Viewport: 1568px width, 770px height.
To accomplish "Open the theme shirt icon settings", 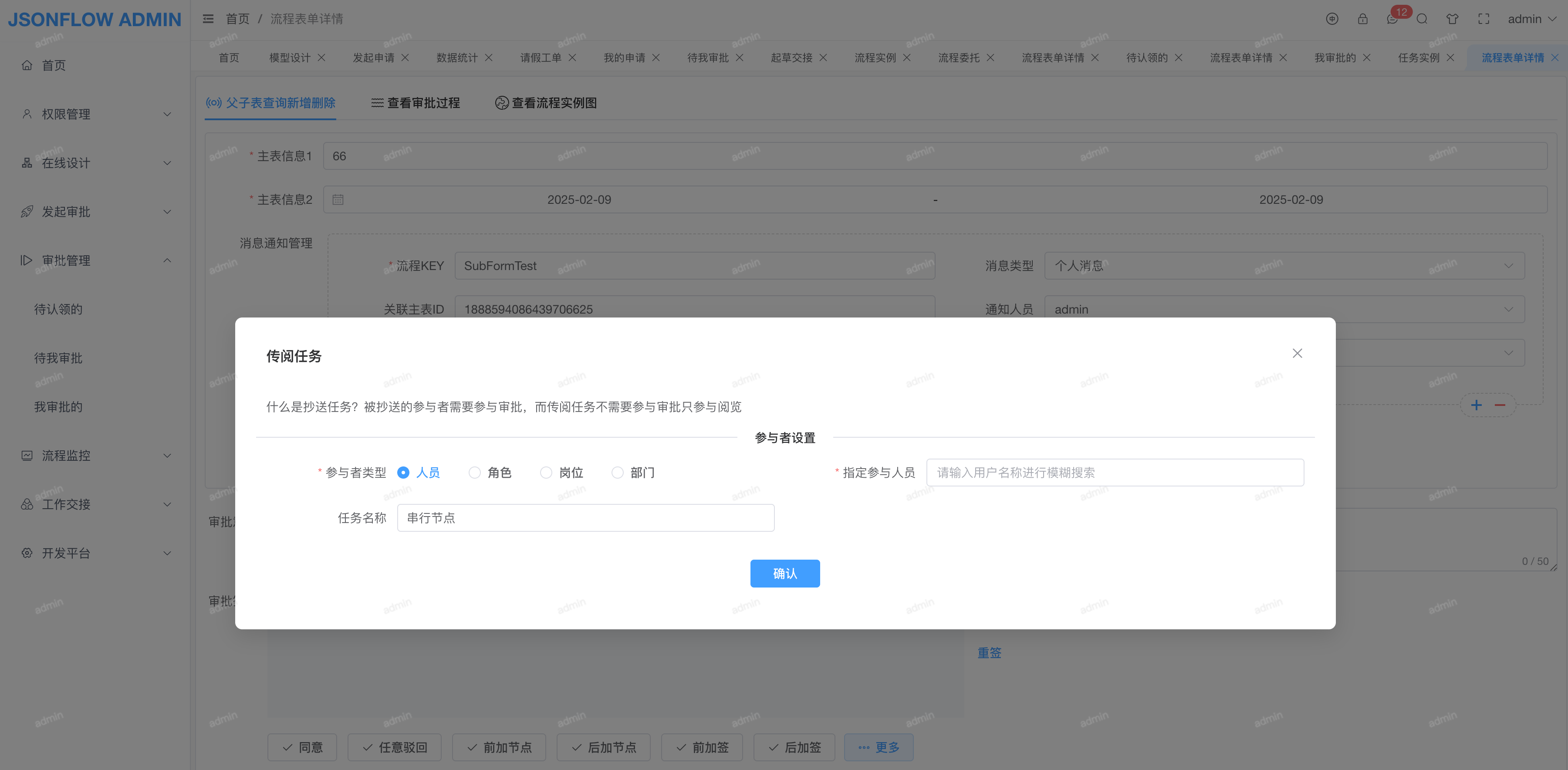I will [1452, 19].
